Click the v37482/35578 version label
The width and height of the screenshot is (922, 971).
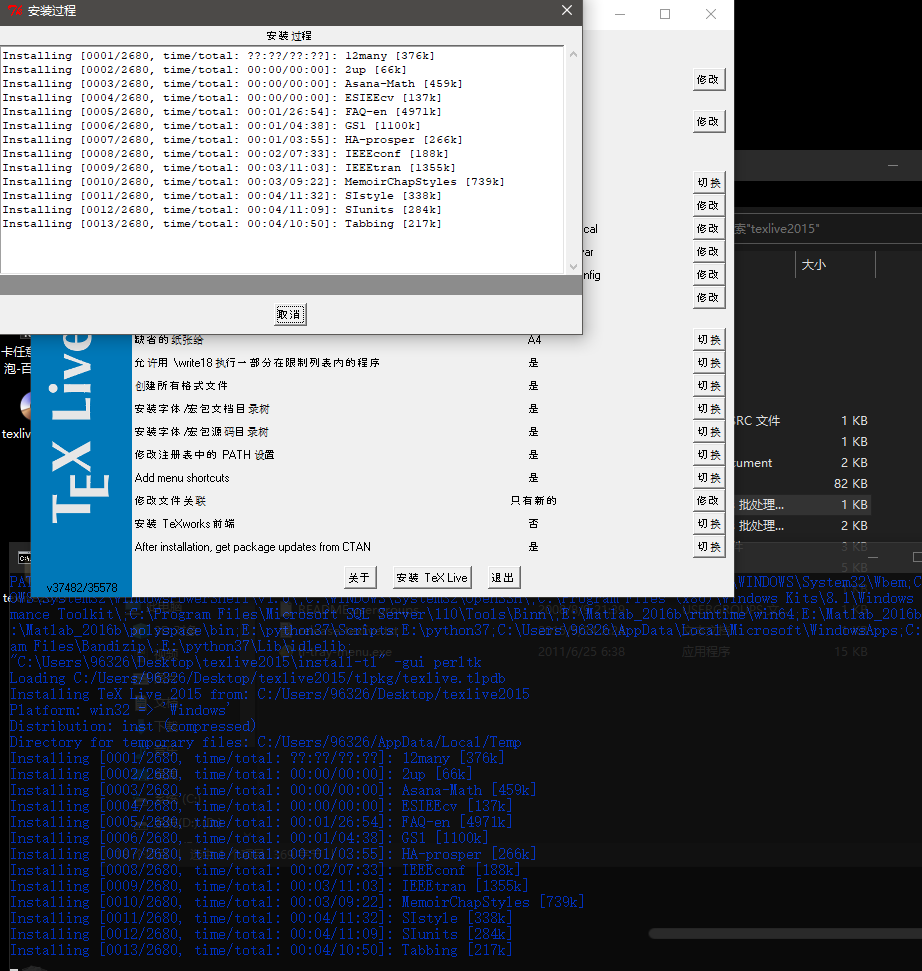pos(82,588)
